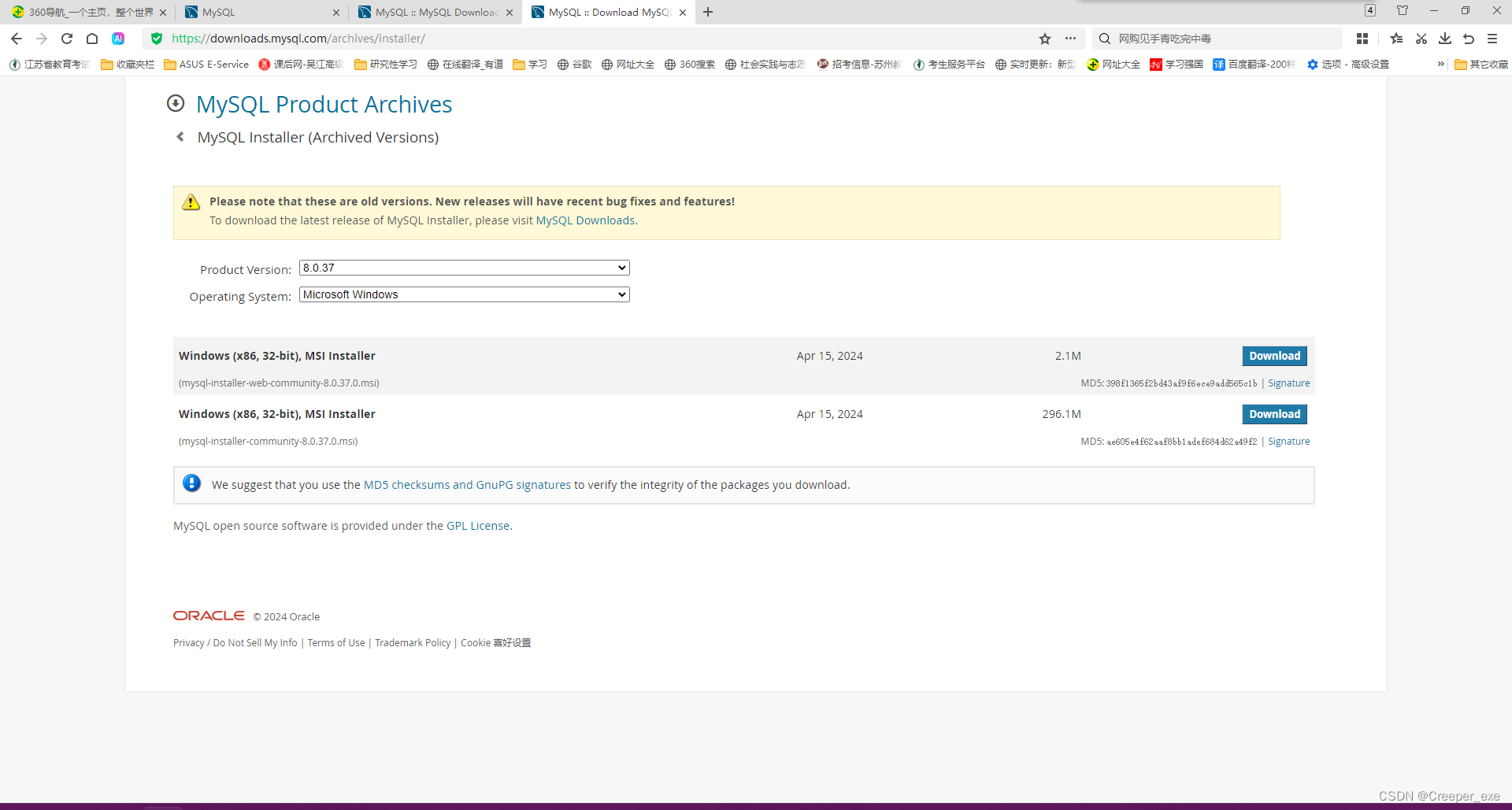The height and width of the screenshot is (810, 1512).
Task: Bookmark this page with the star icon
Action: (x=1045, y=39)
